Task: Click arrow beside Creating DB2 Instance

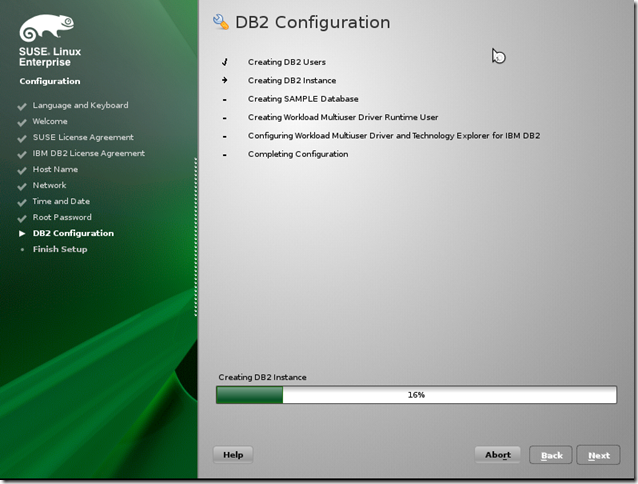Action: (x=225, y=80)
